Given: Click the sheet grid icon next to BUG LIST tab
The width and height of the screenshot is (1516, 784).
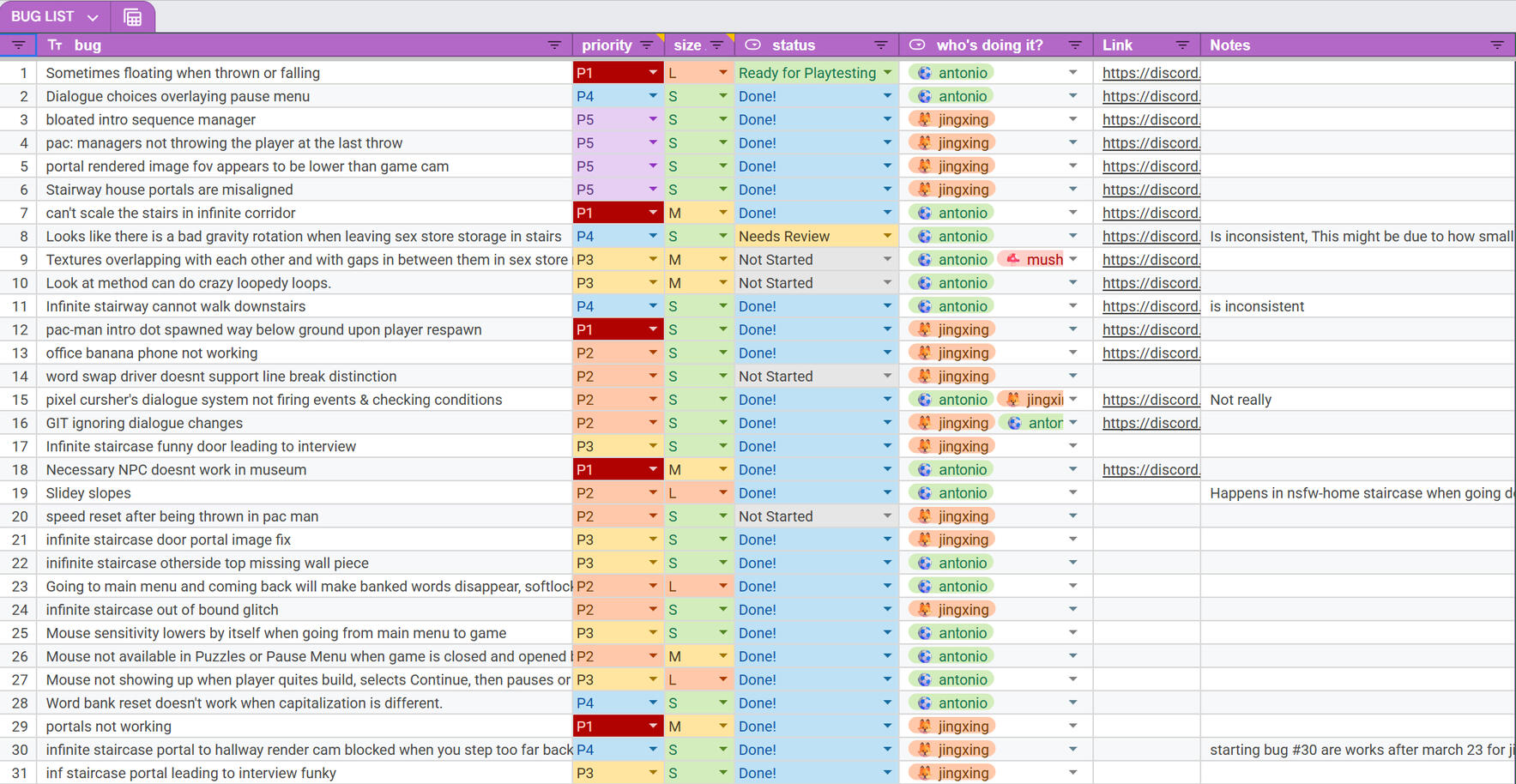Looking at the screenshot, I should (132, 15).
